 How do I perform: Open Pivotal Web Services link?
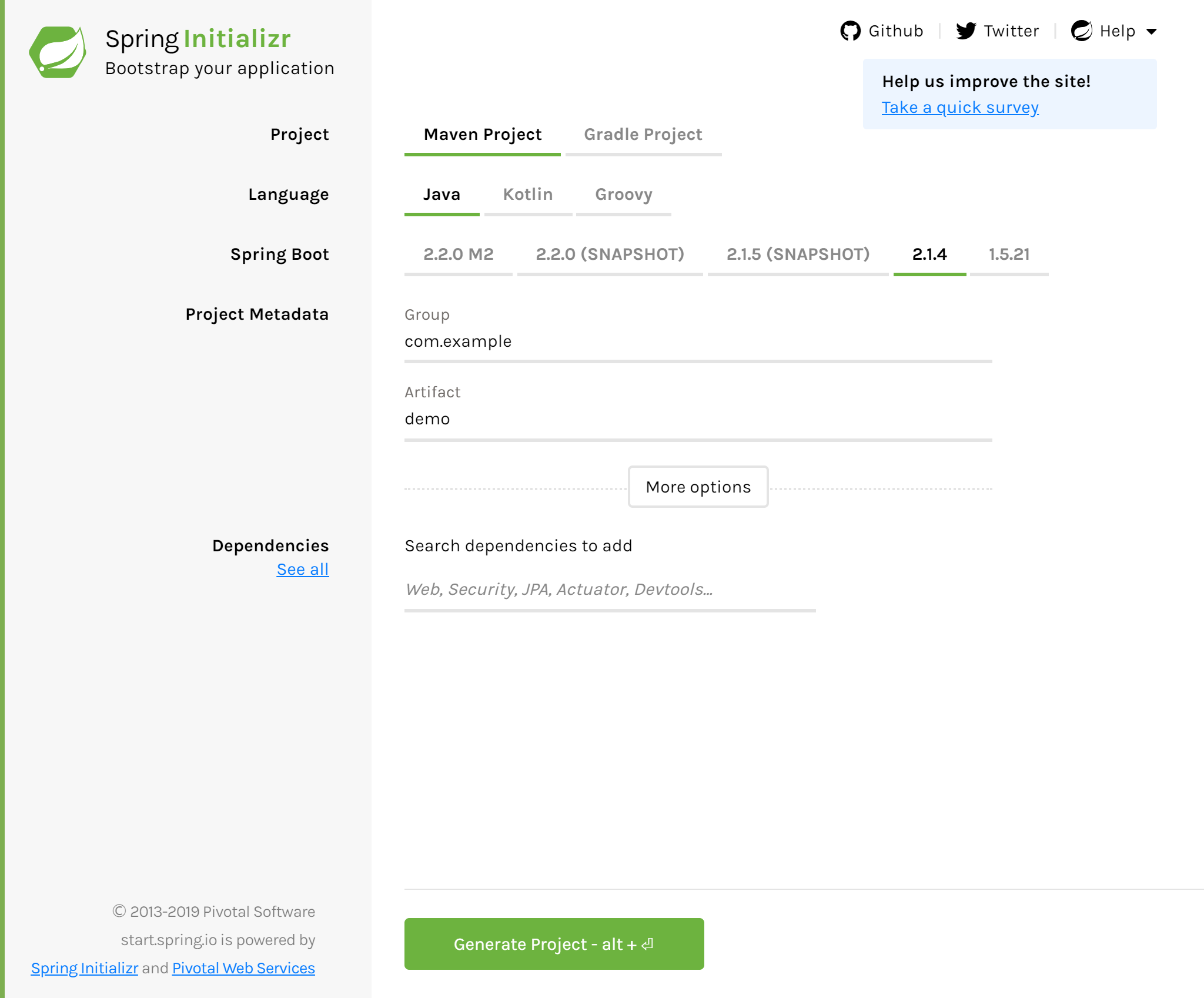(x=243, y=968)
